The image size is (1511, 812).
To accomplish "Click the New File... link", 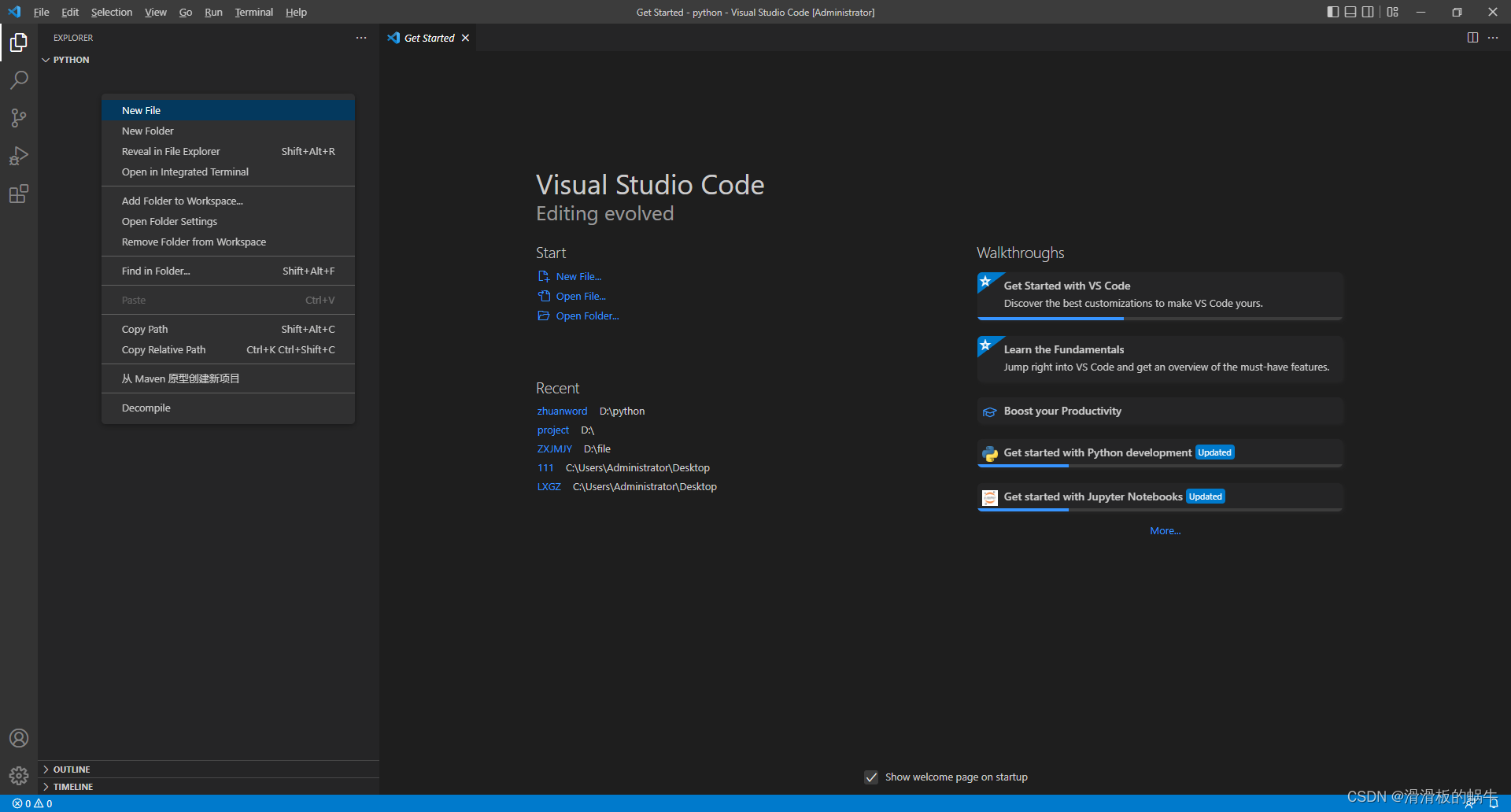I will (x=578, y=277).
